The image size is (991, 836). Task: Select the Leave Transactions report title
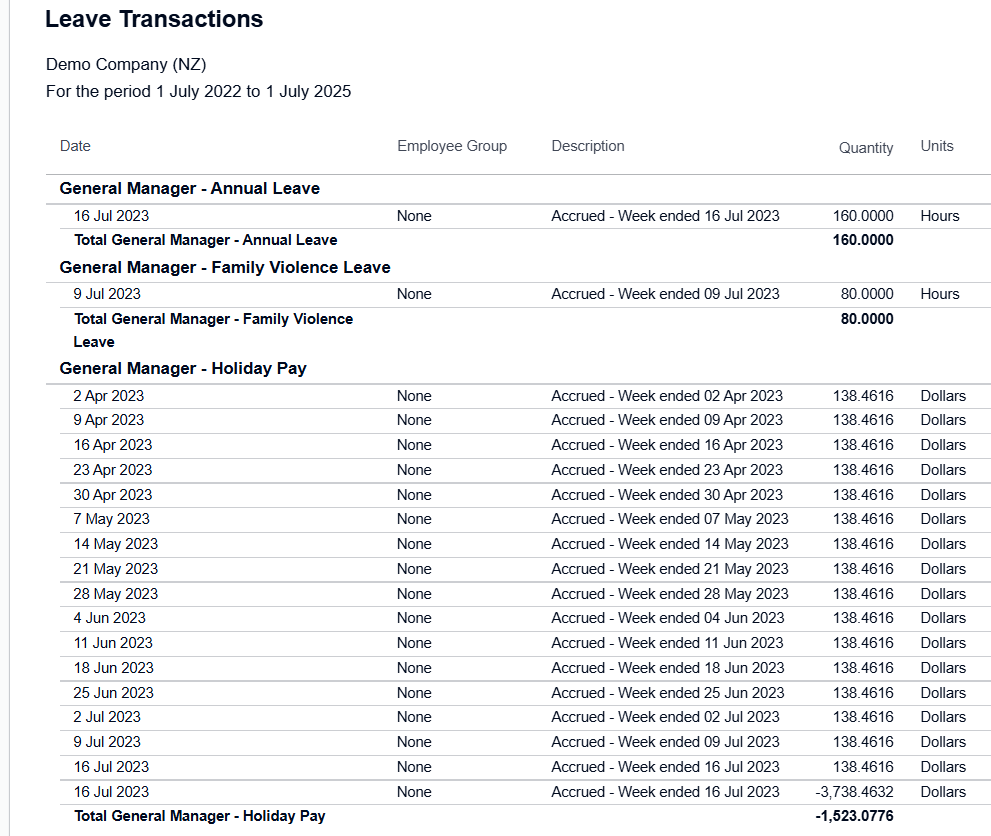pos(154,19)
